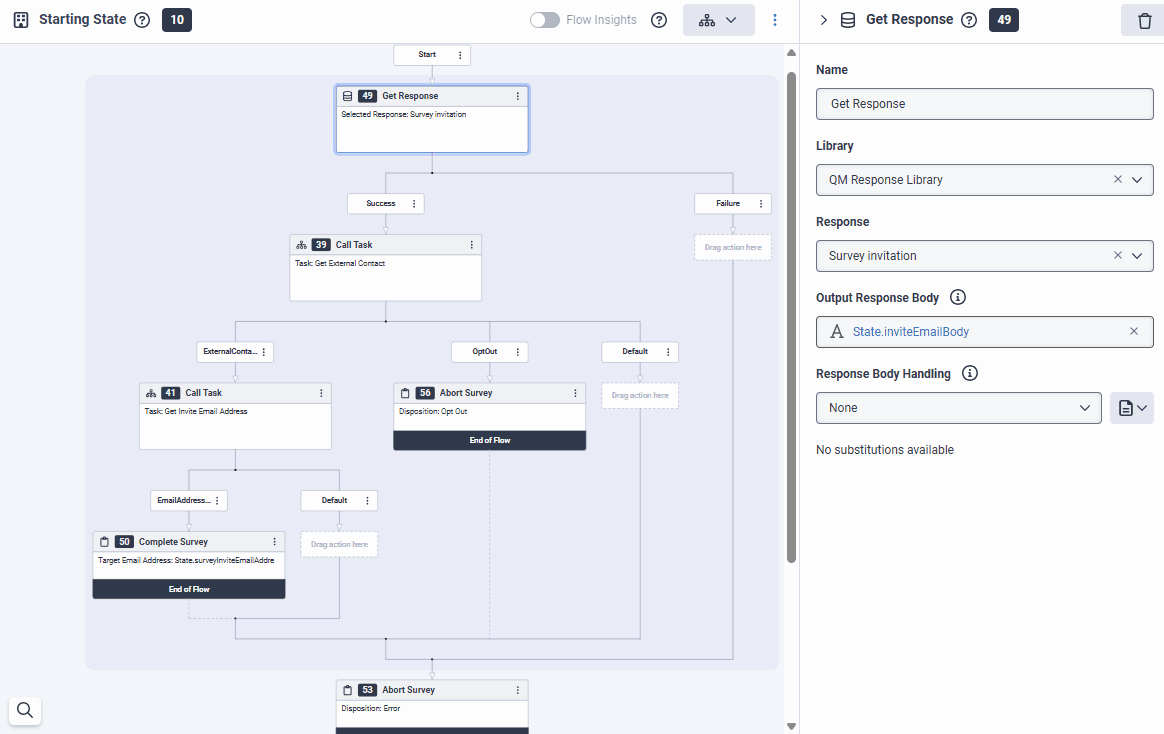Open three-dot menu on Get Response node
This screenshot has width=1164, height=734.
518,96
